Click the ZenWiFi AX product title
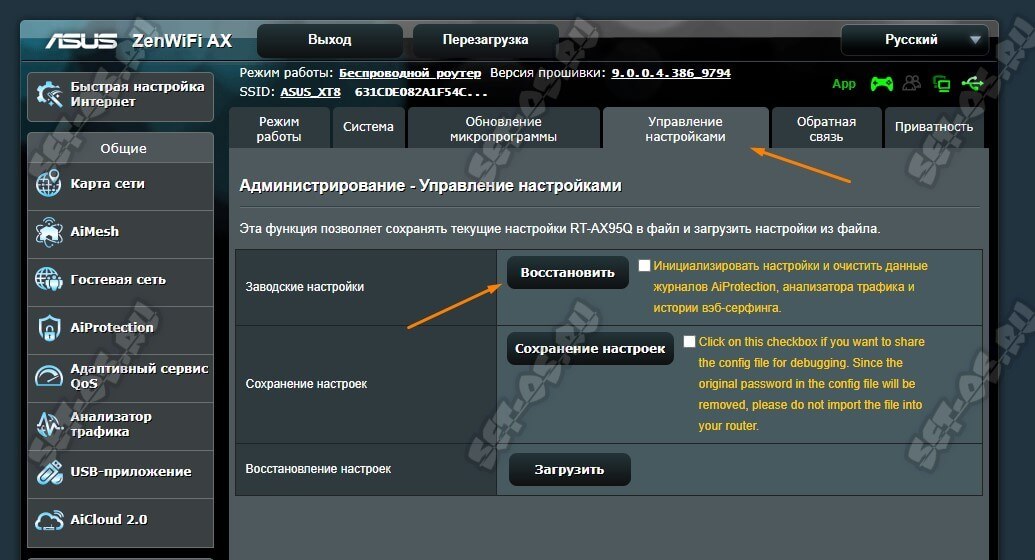The image size is (1035, 560). click(x=182, y=41)
